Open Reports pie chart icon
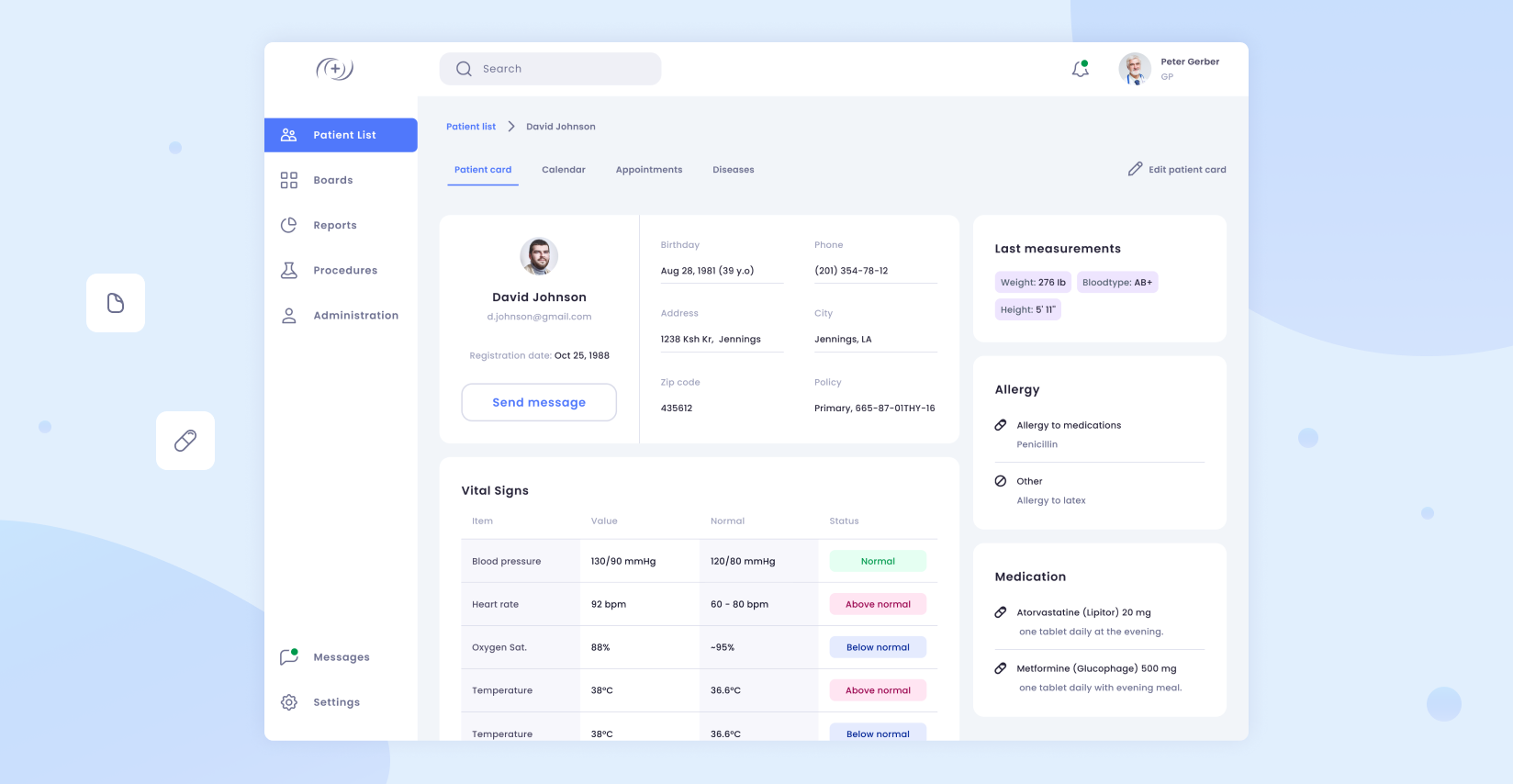 288,225
